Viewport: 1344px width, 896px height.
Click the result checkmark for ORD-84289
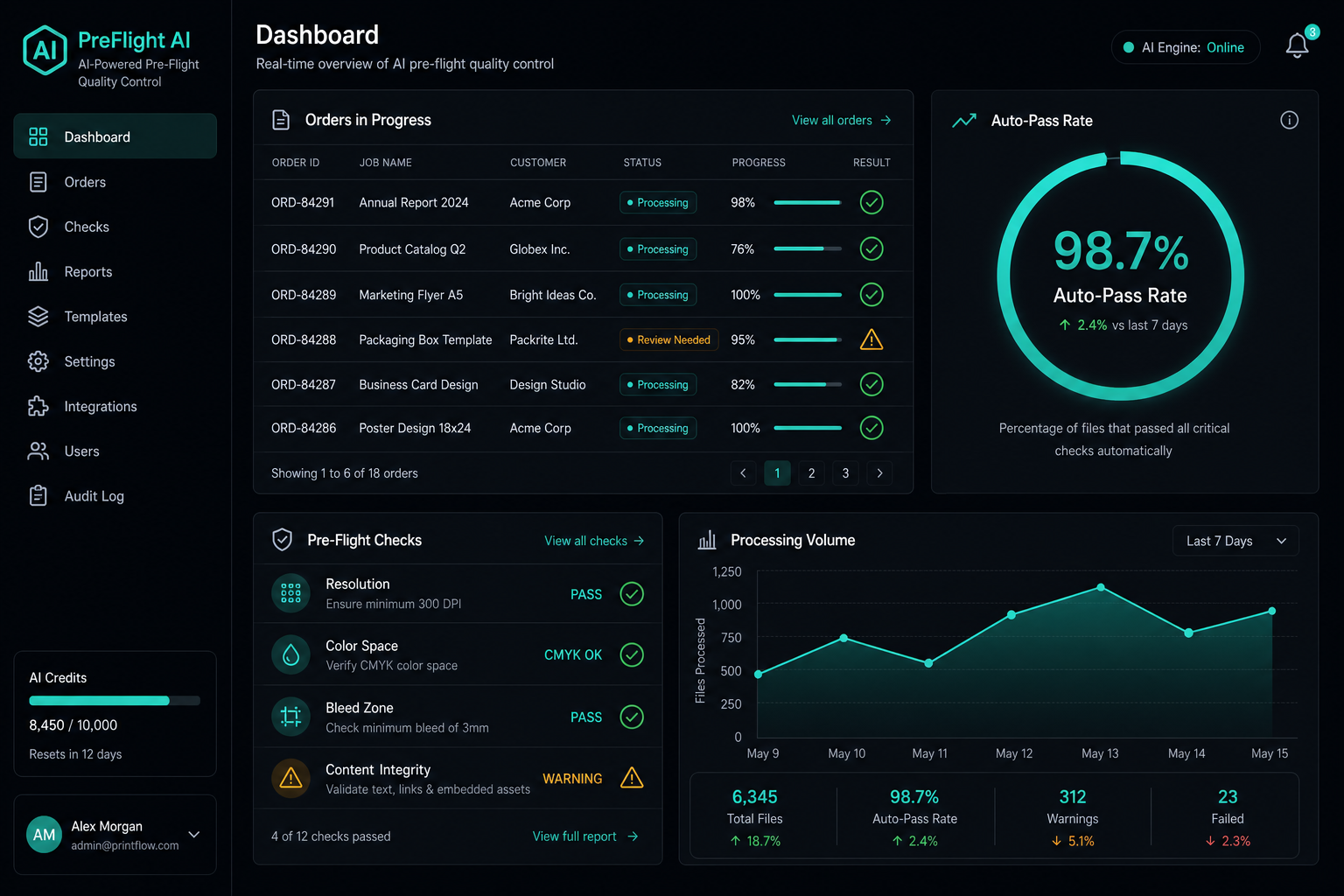(871, 294)
